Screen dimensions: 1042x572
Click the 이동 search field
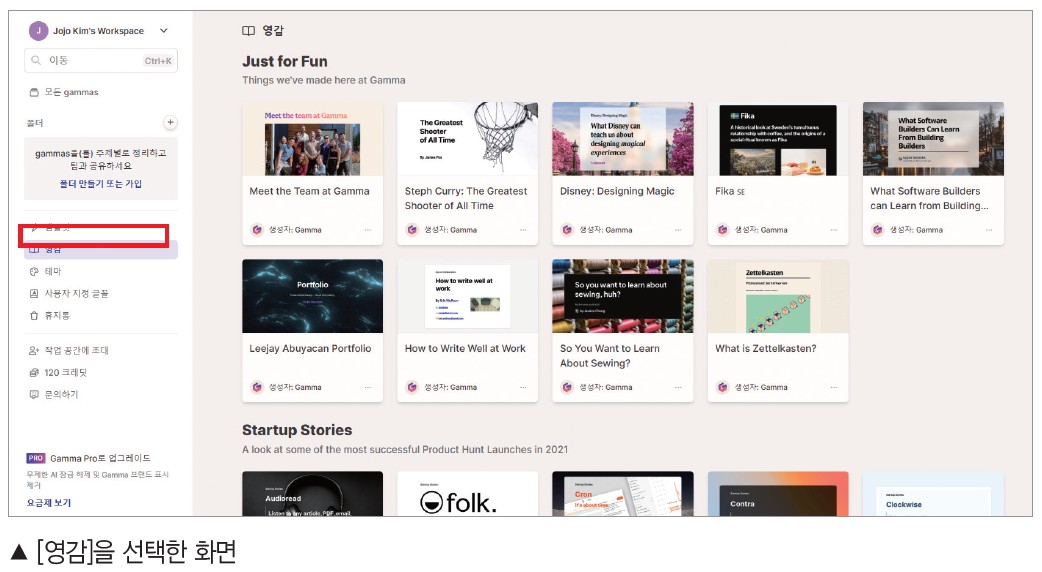click(x=101, y=60)
